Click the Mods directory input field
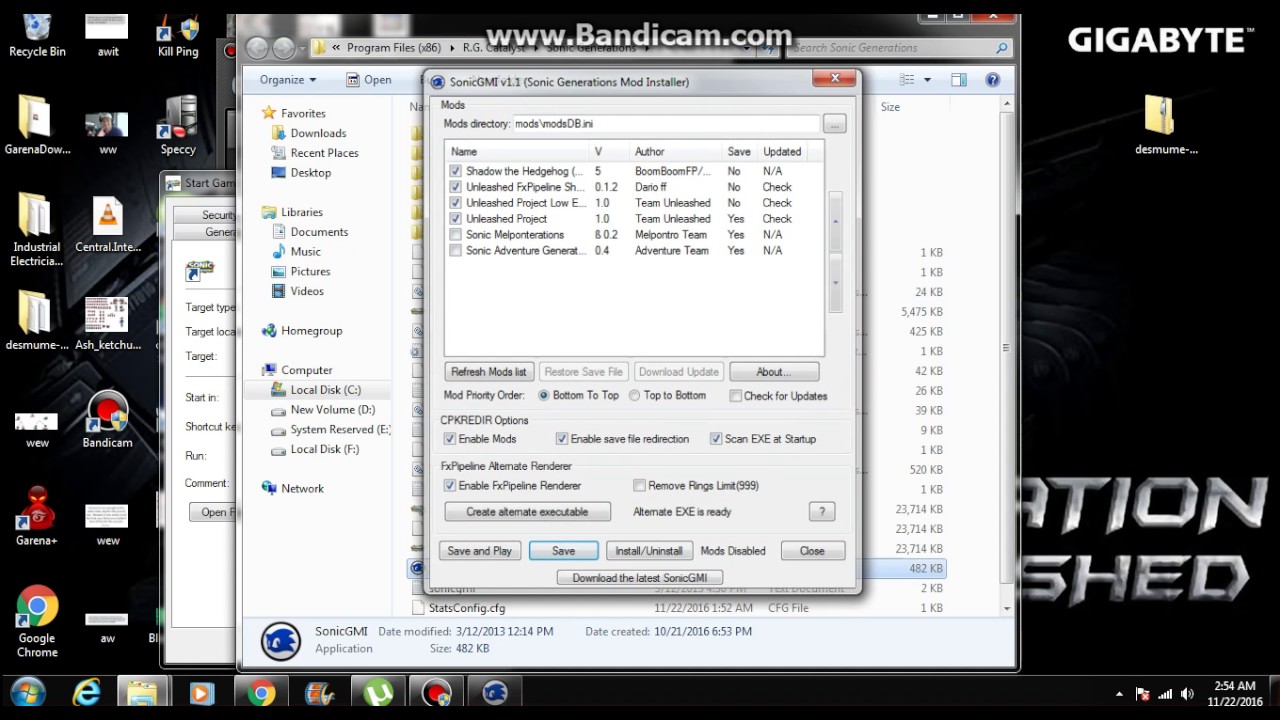 665,124
